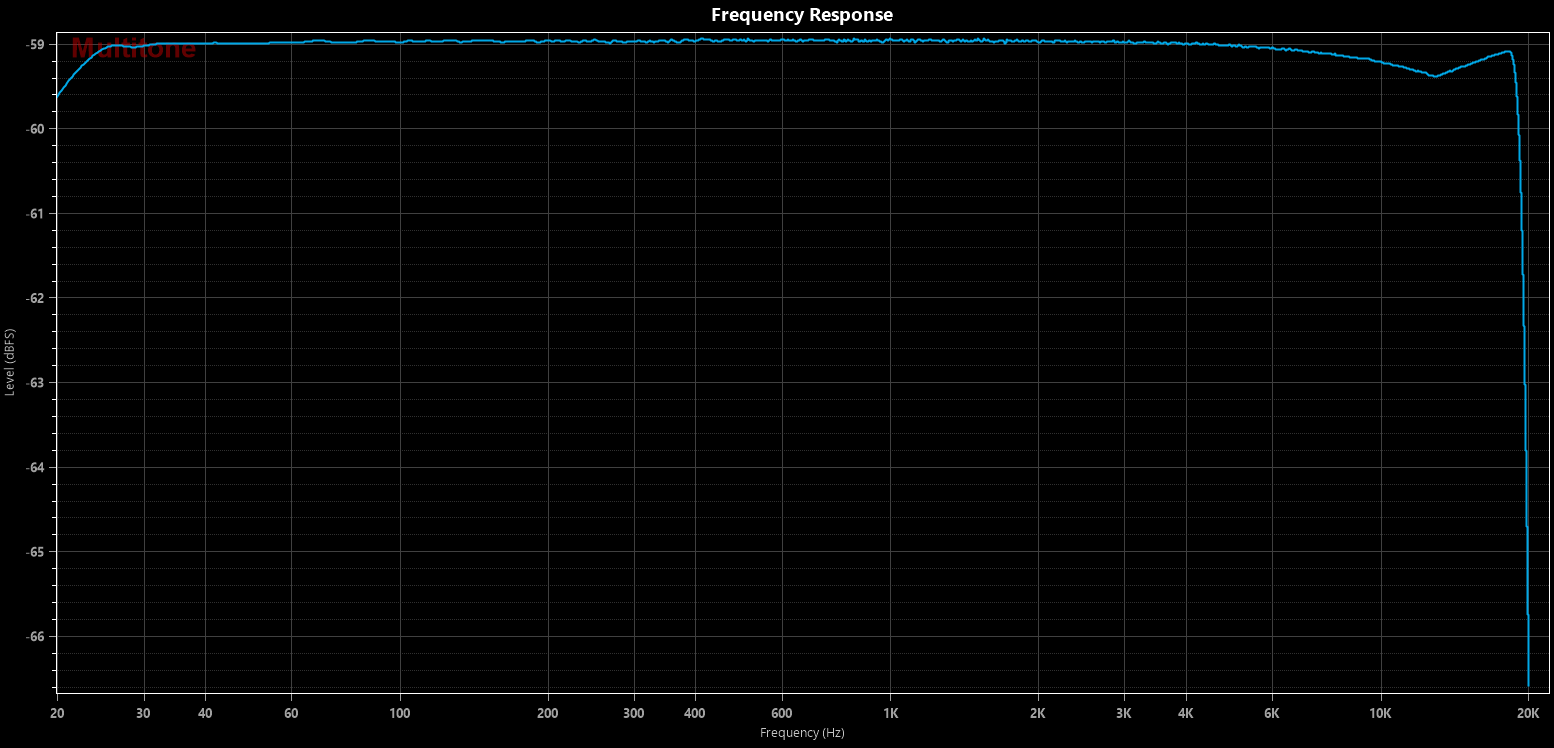Image resolution: width=1554 pixels, height=748 pixels.
Task: Click the 100 Hz frequency tick label
Action: [400, 713]
